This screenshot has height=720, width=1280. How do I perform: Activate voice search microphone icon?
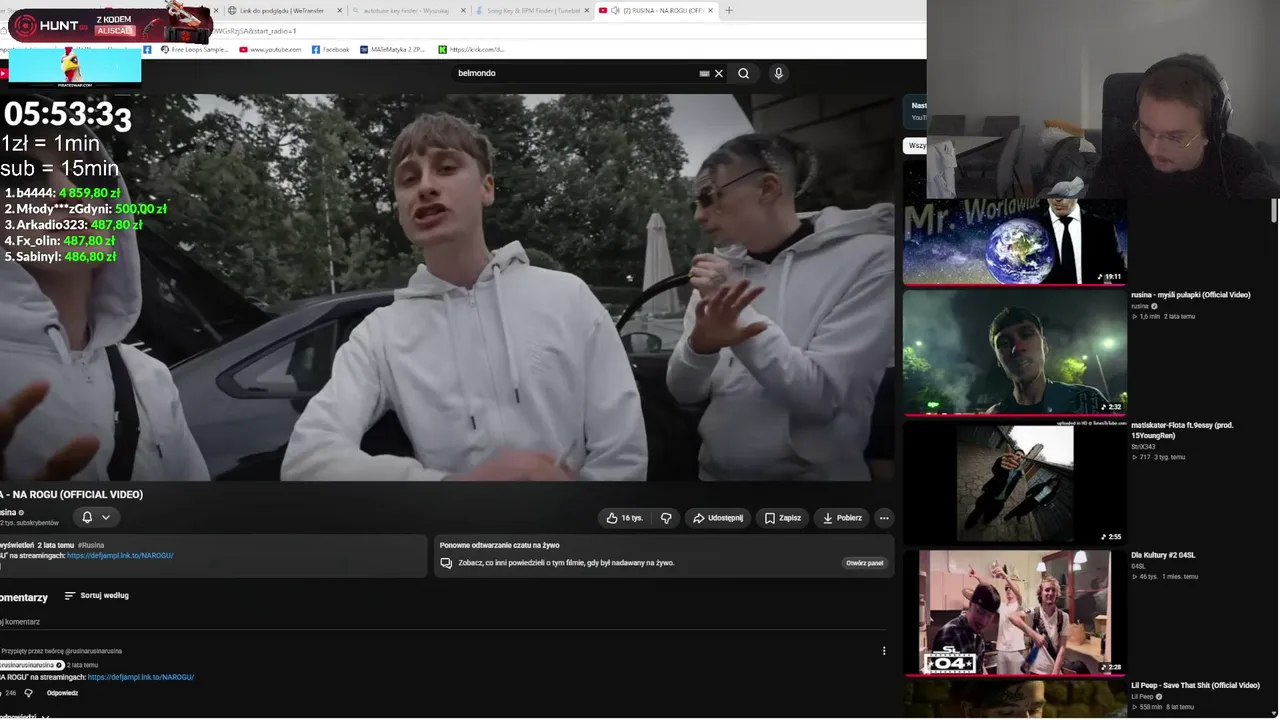point(778,73)
